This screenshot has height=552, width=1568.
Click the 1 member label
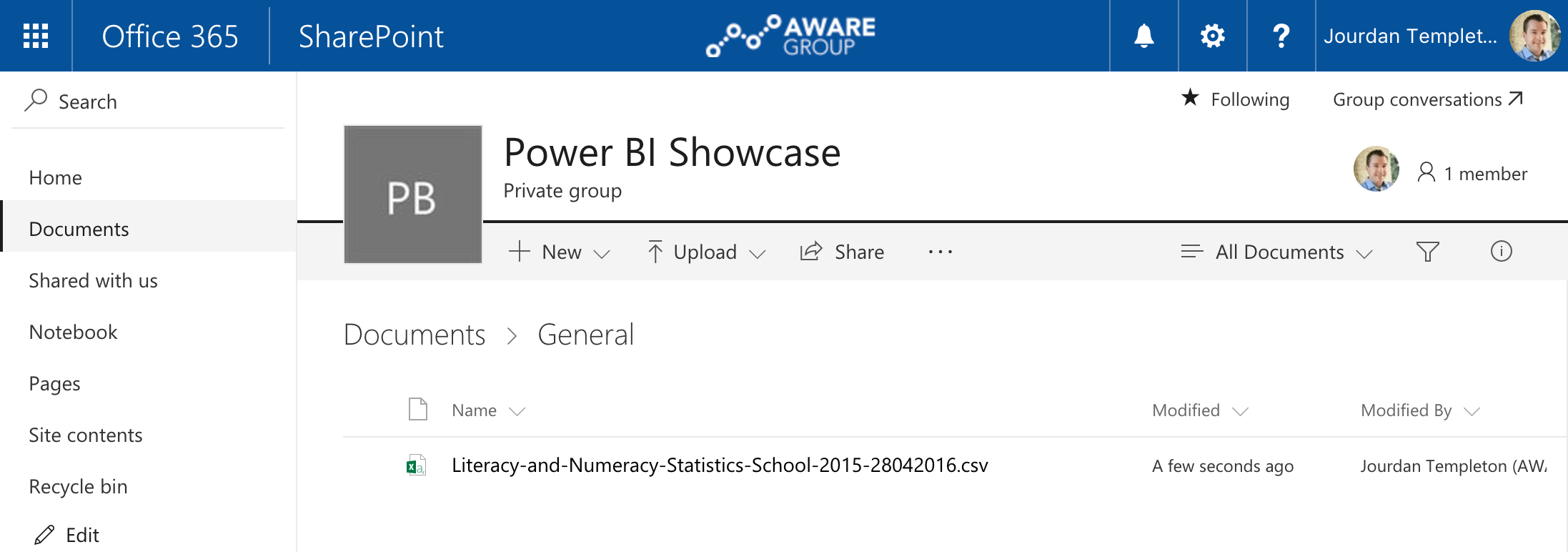coord(1486,174)
